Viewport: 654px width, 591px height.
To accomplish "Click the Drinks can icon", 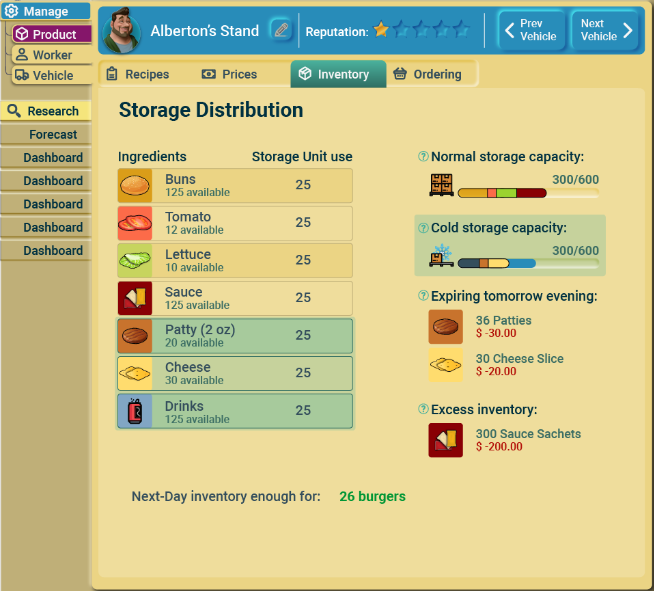I will [135, 411].
